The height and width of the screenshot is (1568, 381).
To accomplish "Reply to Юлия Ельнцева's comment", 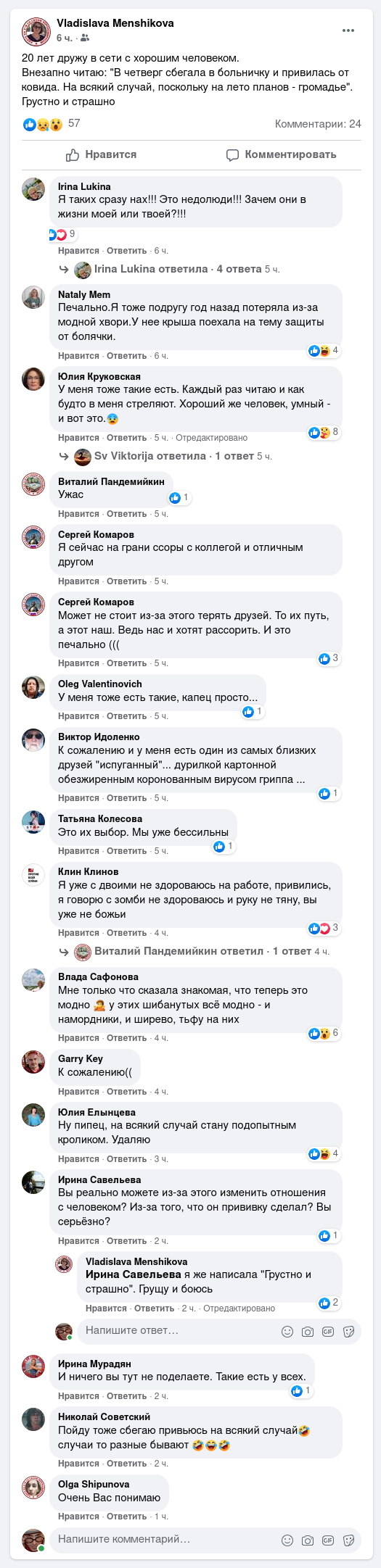I will pyautogui.click(x=127, y=1159).
